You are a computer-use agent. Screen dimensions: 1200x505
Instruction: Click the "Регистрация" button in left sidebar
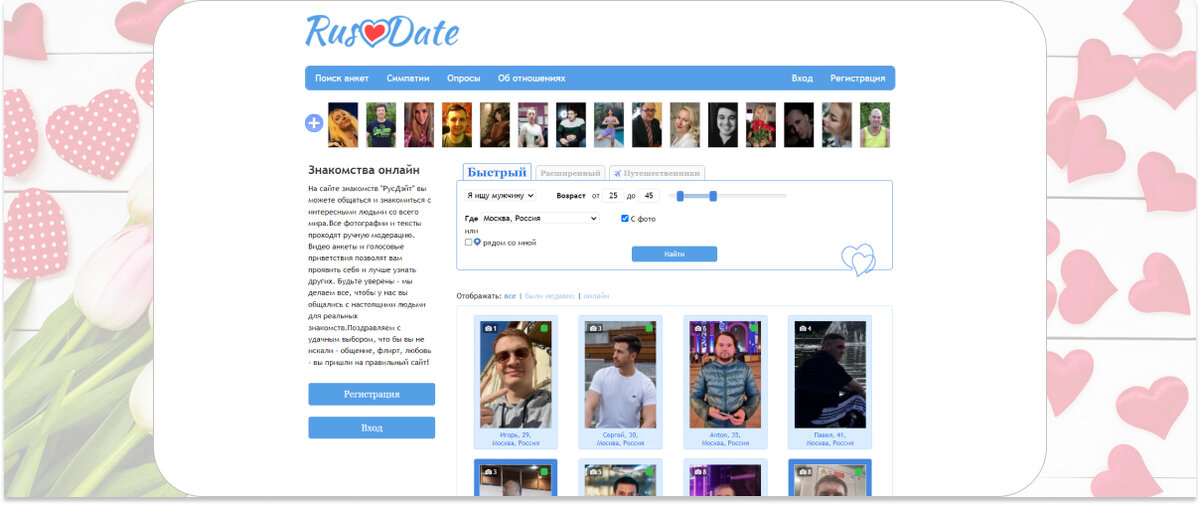click(372, 394)
